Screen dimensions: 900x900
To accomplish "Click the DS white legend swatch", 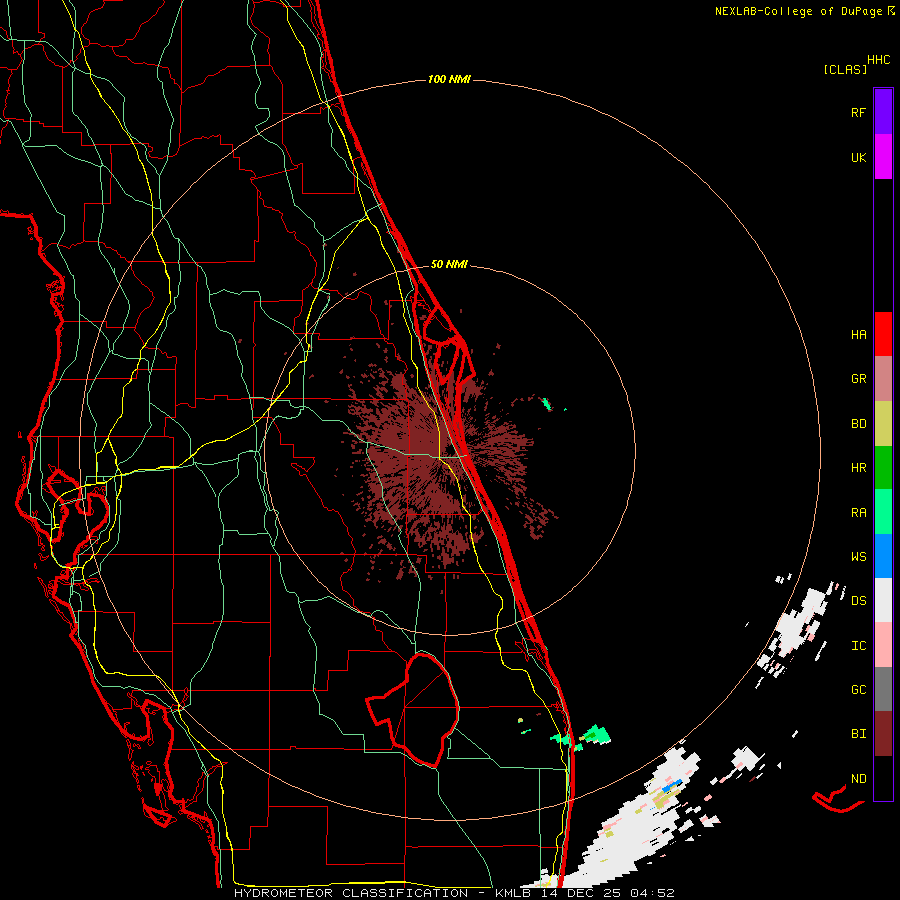I will point(883,600).
